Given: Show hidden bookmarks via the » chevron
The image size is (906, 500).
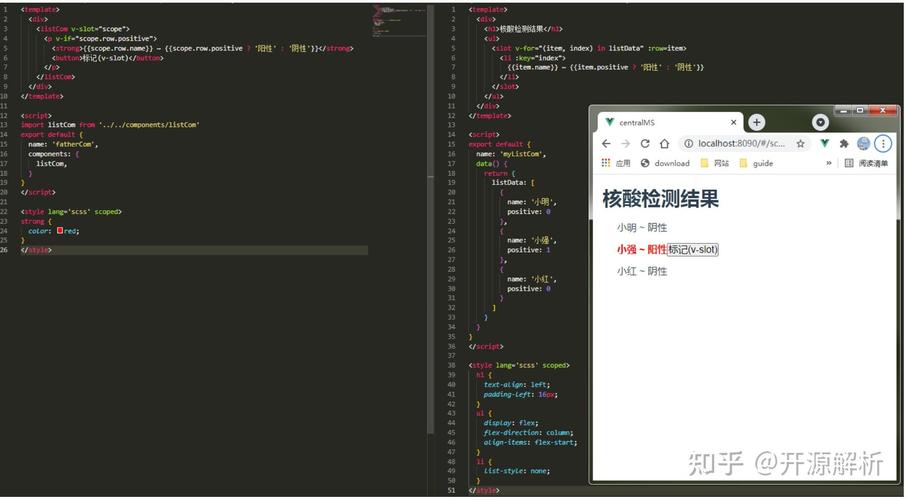Looking at the screenshot, I should 829,163.
